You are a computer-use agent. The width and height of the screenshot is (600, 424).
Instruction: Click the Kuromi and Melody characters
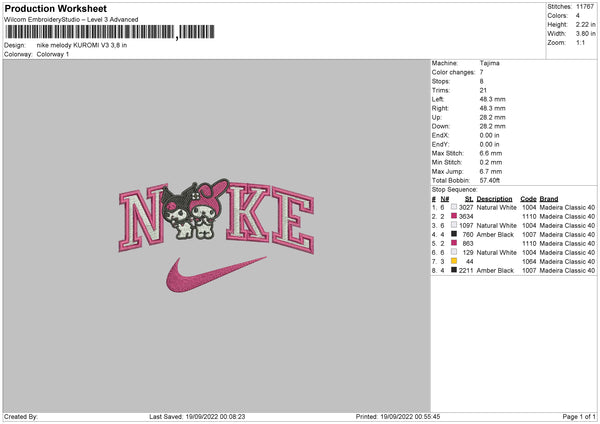(x=195, y=209)
